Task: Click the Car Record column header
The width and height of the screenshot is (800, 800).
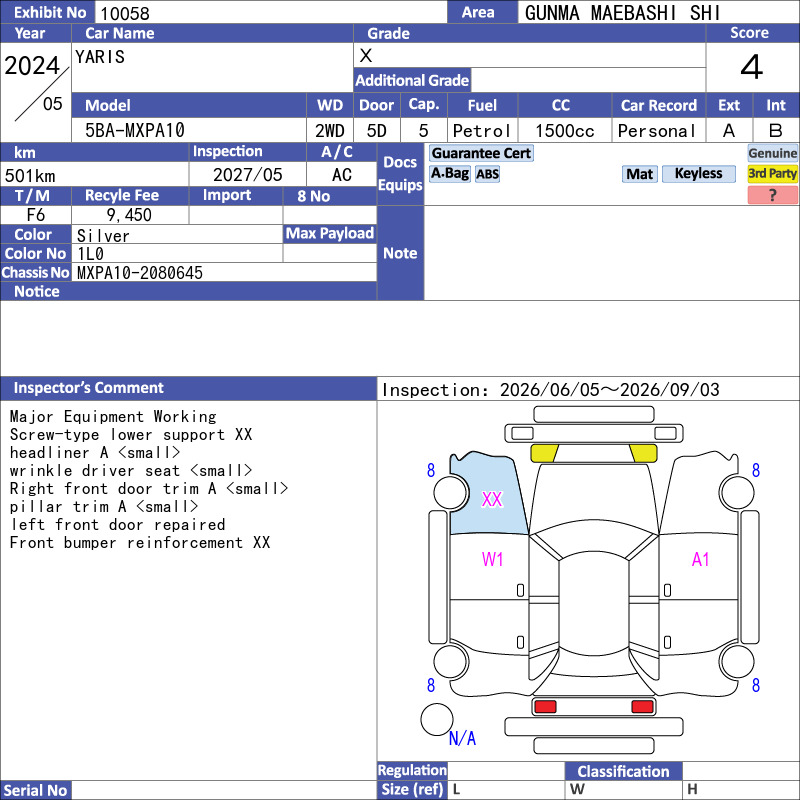Action: tap(658, 105)
